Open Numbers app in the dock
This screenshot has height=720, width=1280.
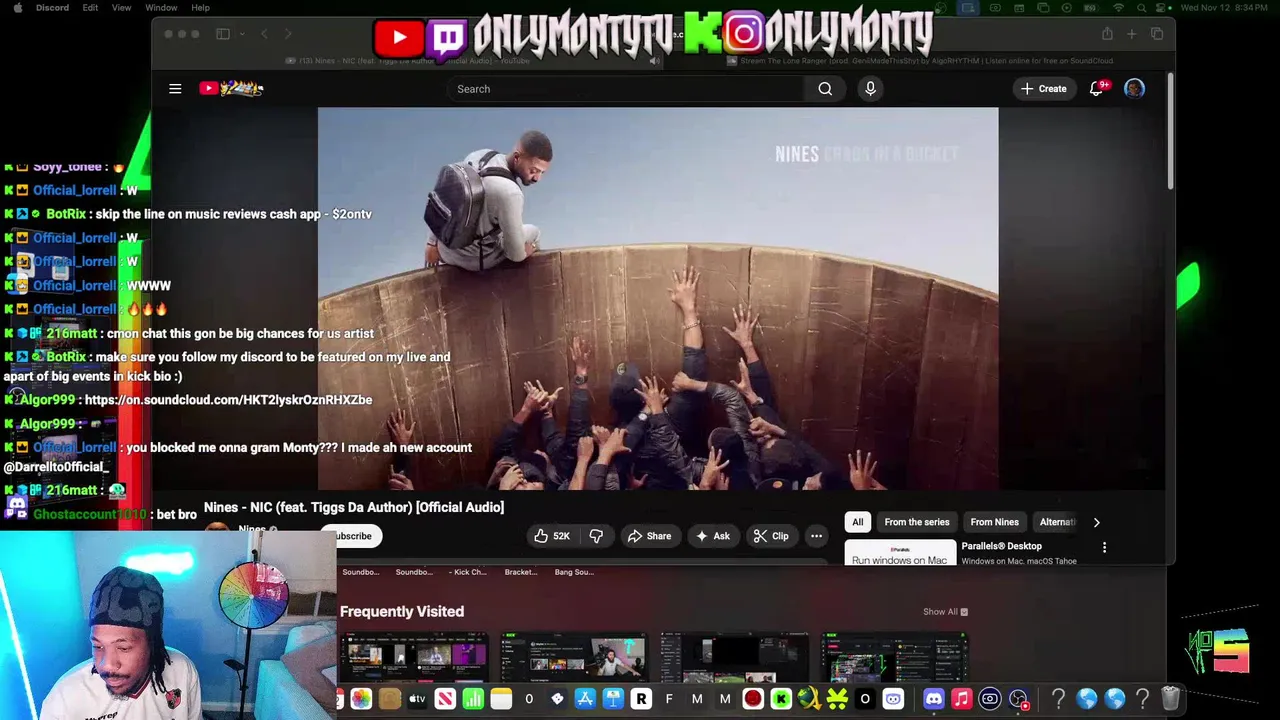[473, 699]
